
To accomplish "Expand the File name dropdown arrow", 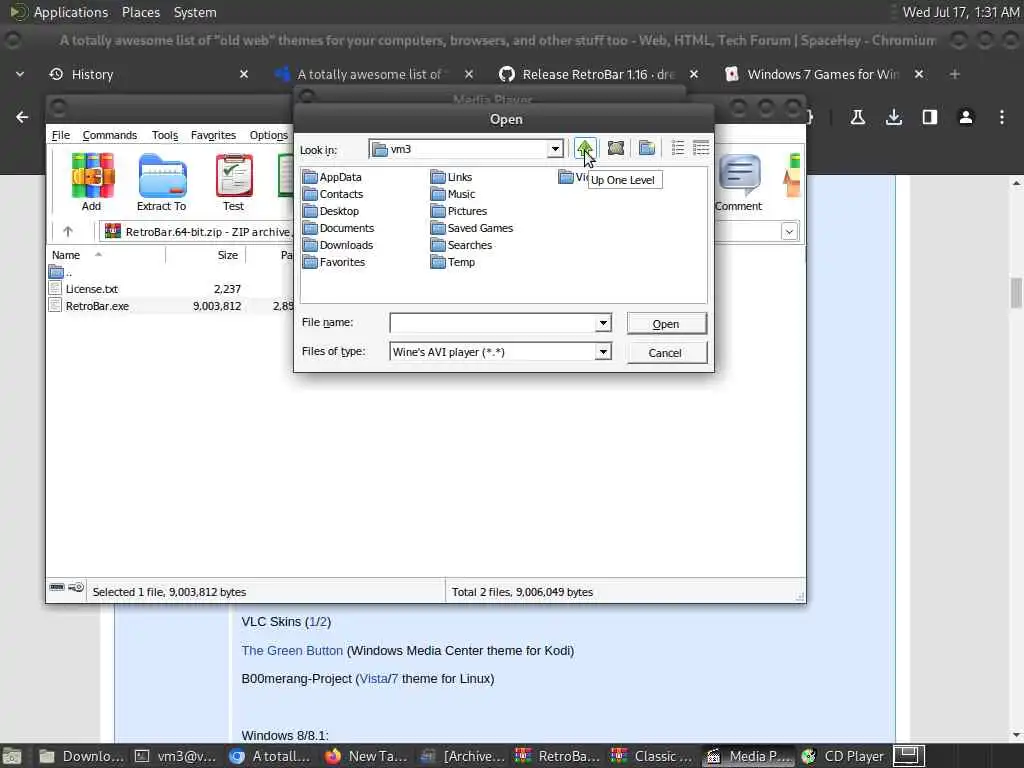I will point(603,323).
